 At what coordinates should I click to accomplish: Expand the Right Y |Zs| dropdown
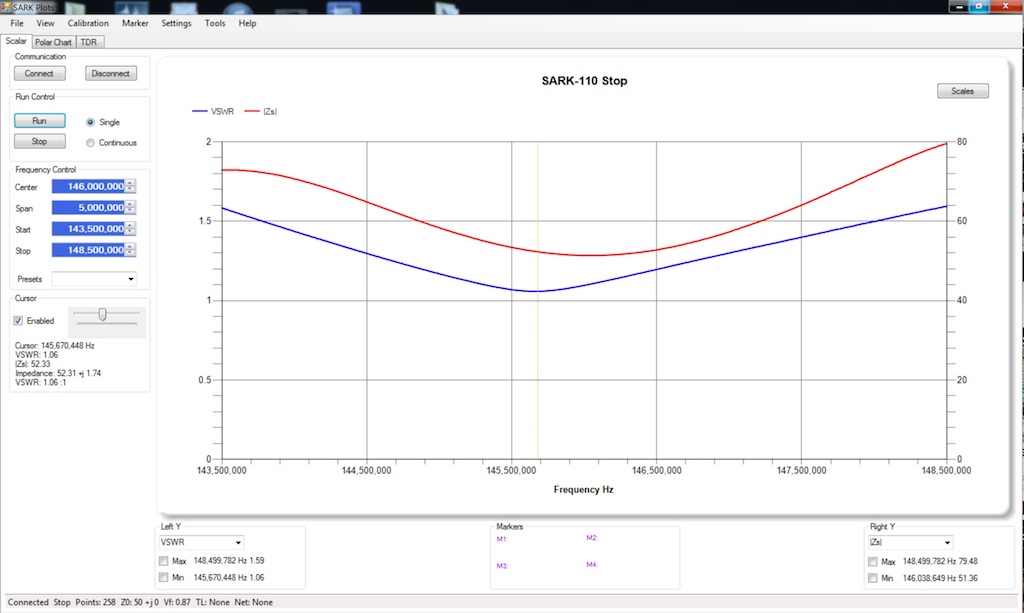point(910,542)
